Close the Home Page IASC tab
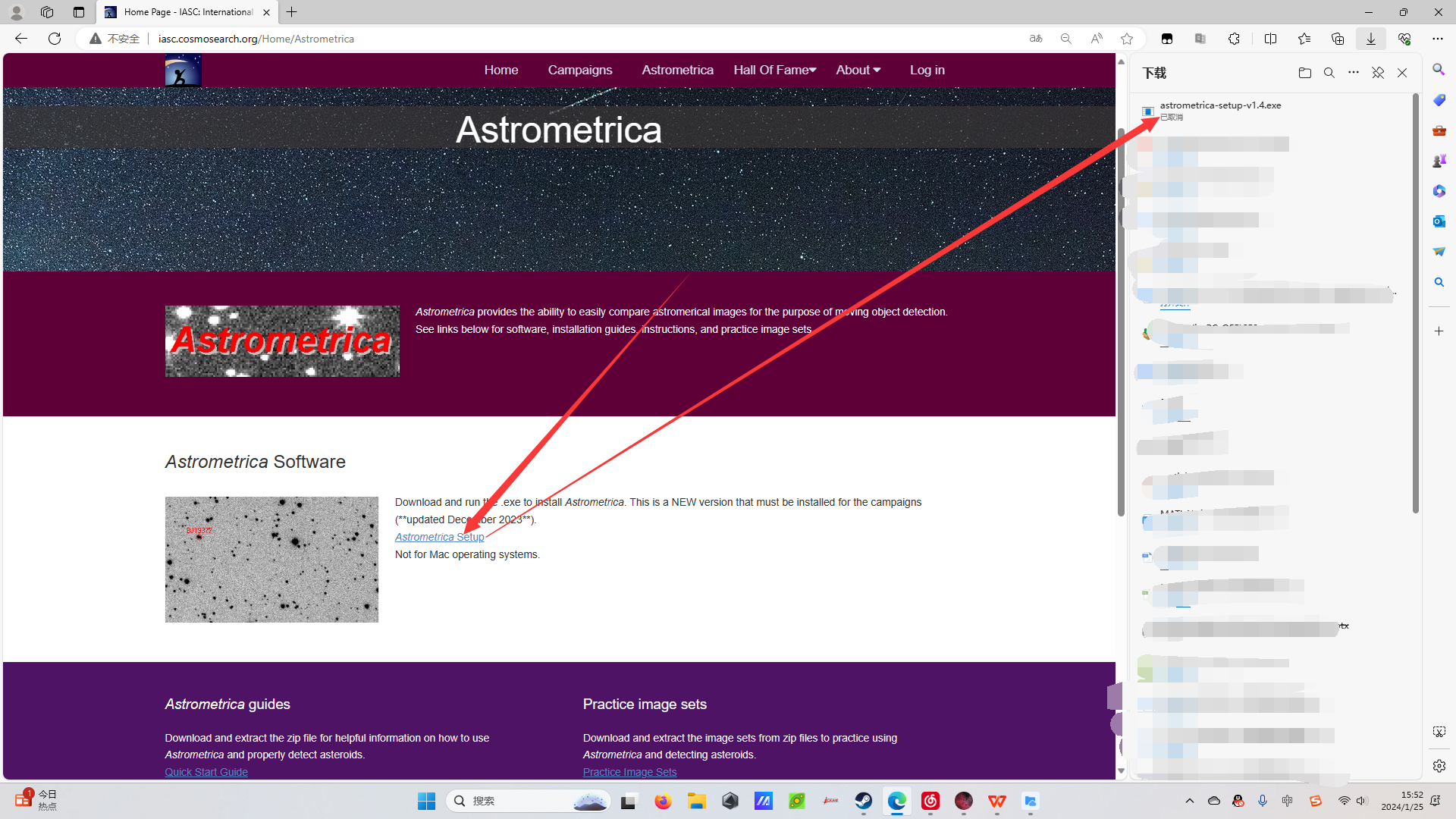 266,12
